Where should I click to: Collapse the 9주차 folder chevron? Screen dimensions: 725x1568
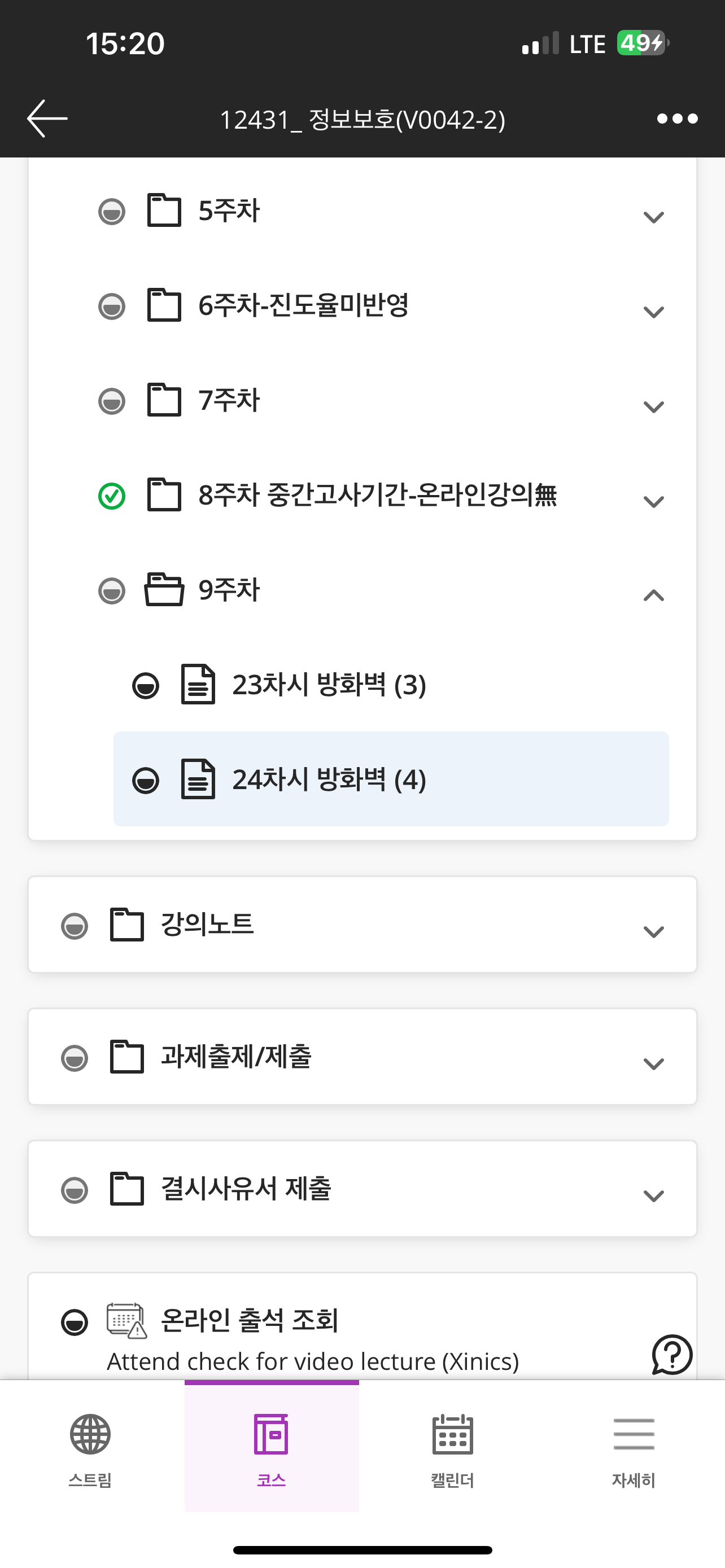coord(653,595)
